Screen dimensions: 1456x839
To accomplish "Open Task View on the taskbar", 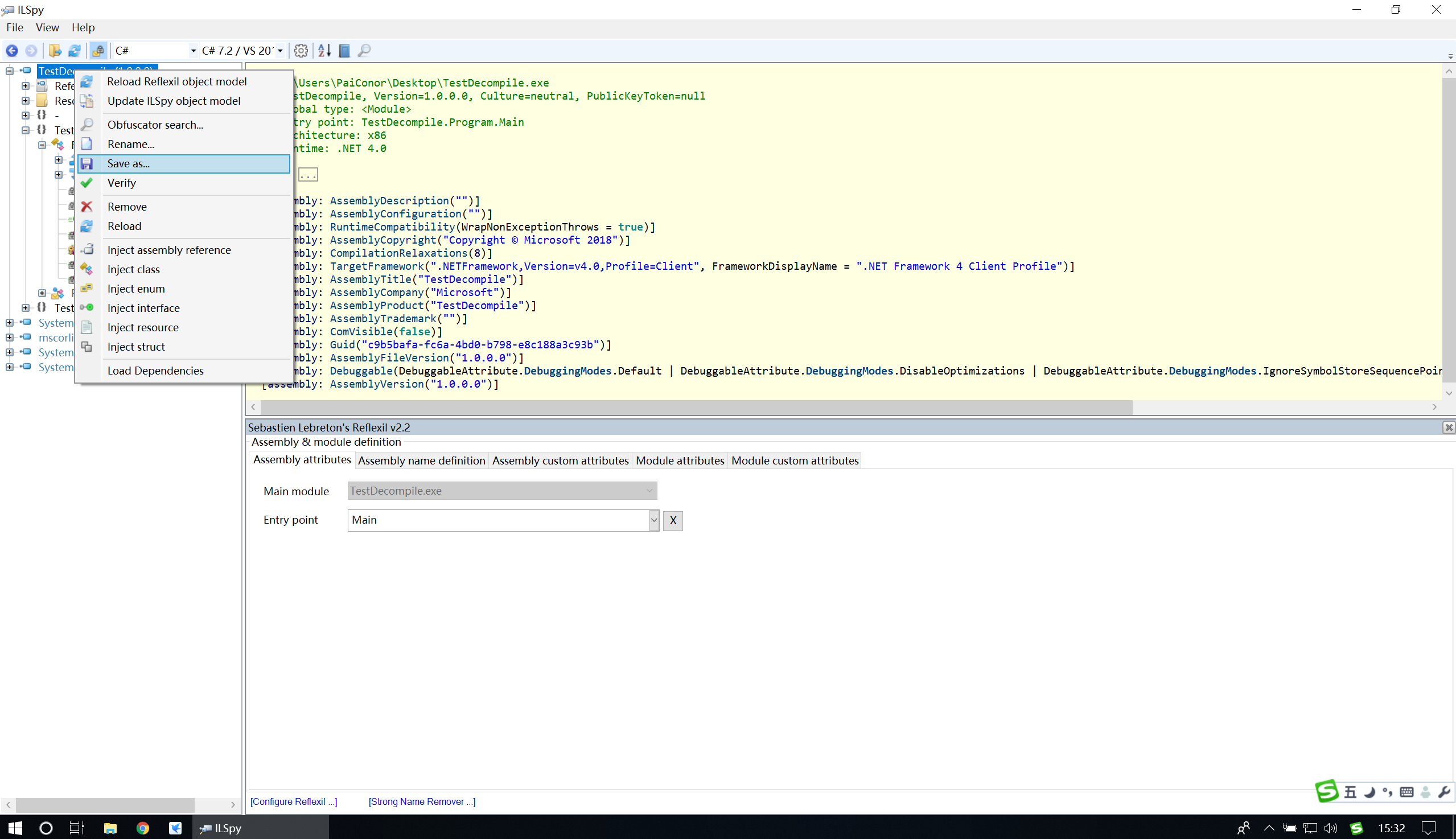I will tap(77, 828).
